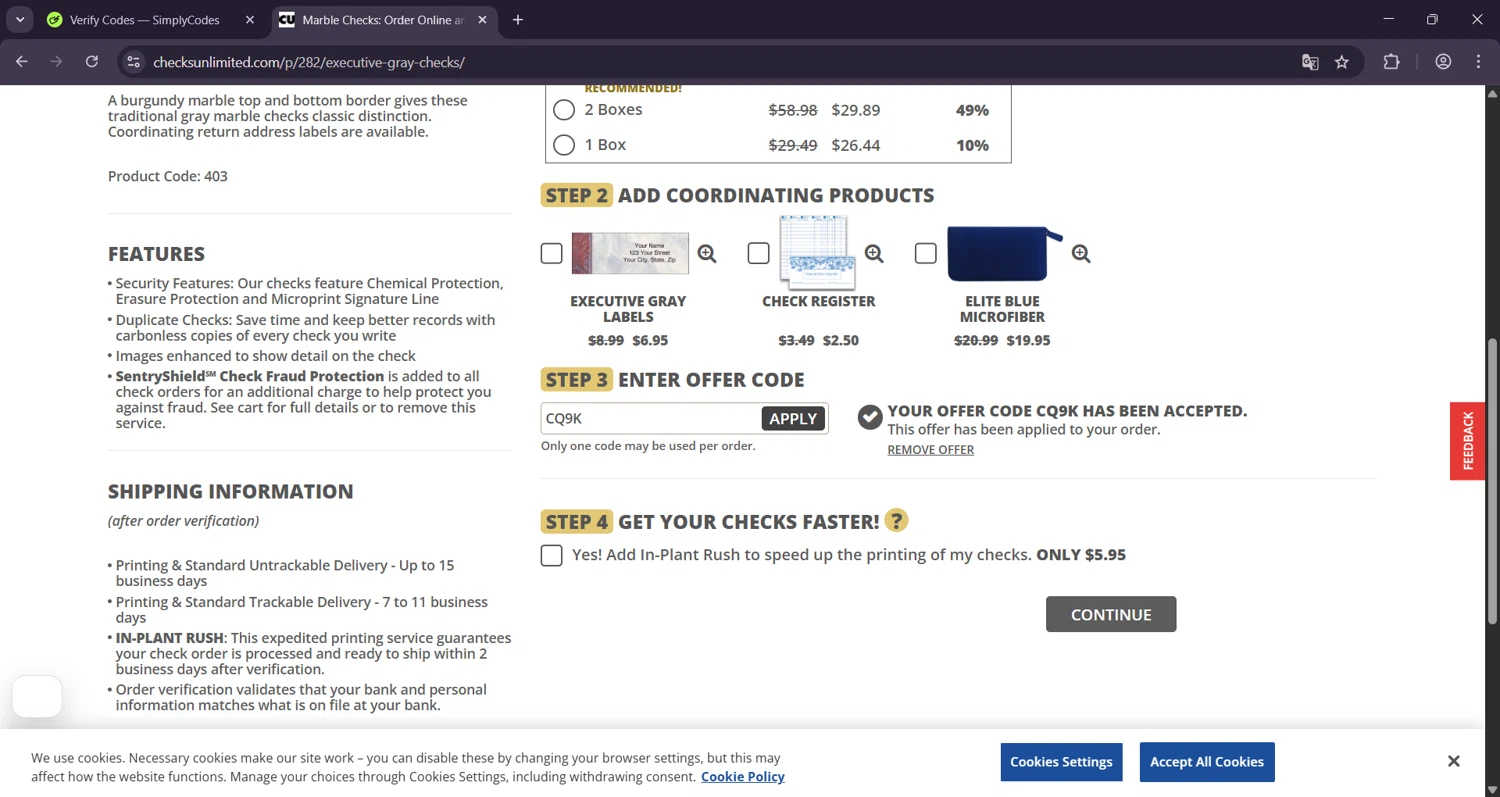This screenshot has width=1500, height=797.
Task: Dismiss the cookie banner with X
Action: 1453,761
